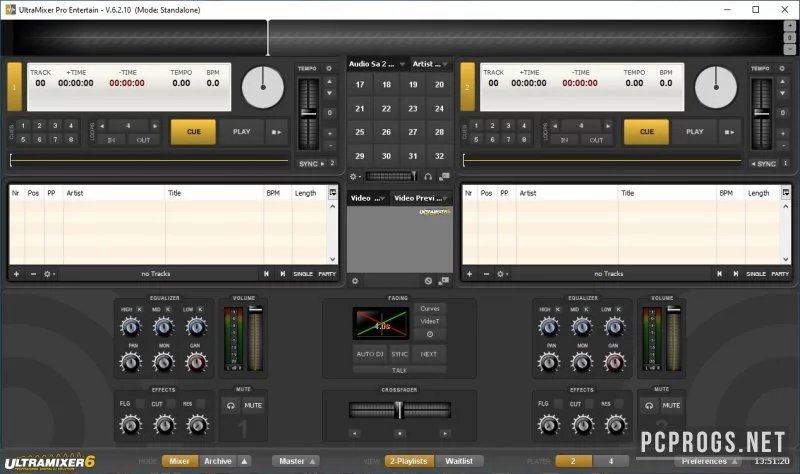
Task: Switch to Mixer mode
Action: pyautogui.click(x=180, y=461)
